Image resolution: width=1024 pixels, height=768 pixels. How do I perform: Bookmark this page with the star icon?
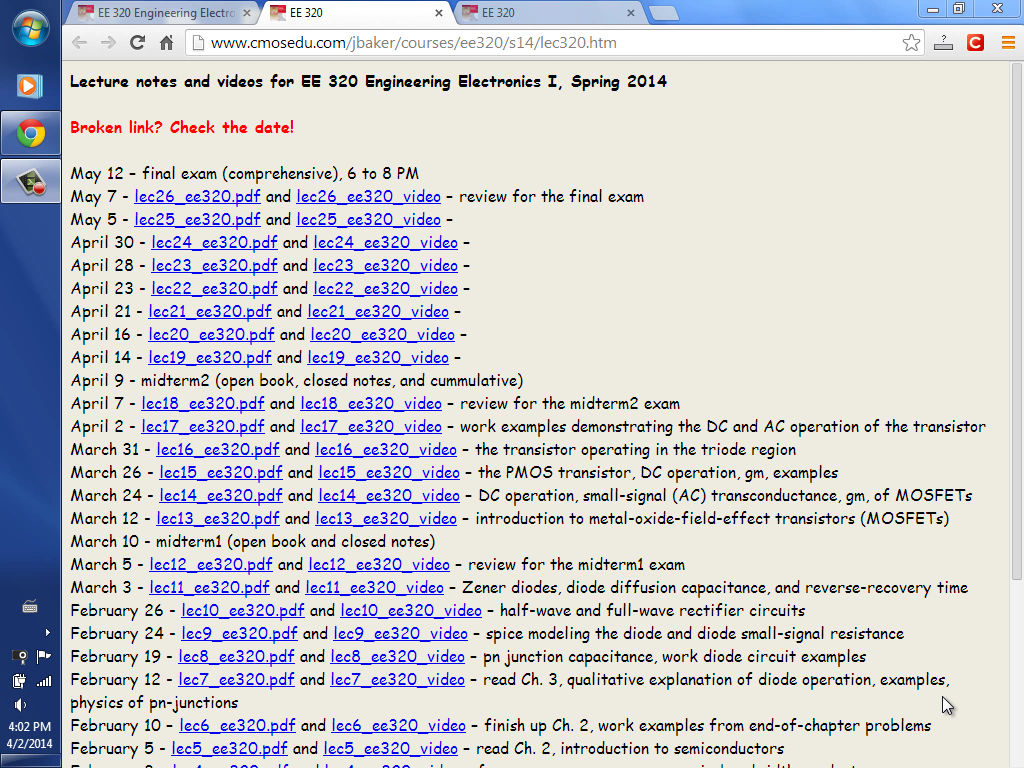(912, 43)
